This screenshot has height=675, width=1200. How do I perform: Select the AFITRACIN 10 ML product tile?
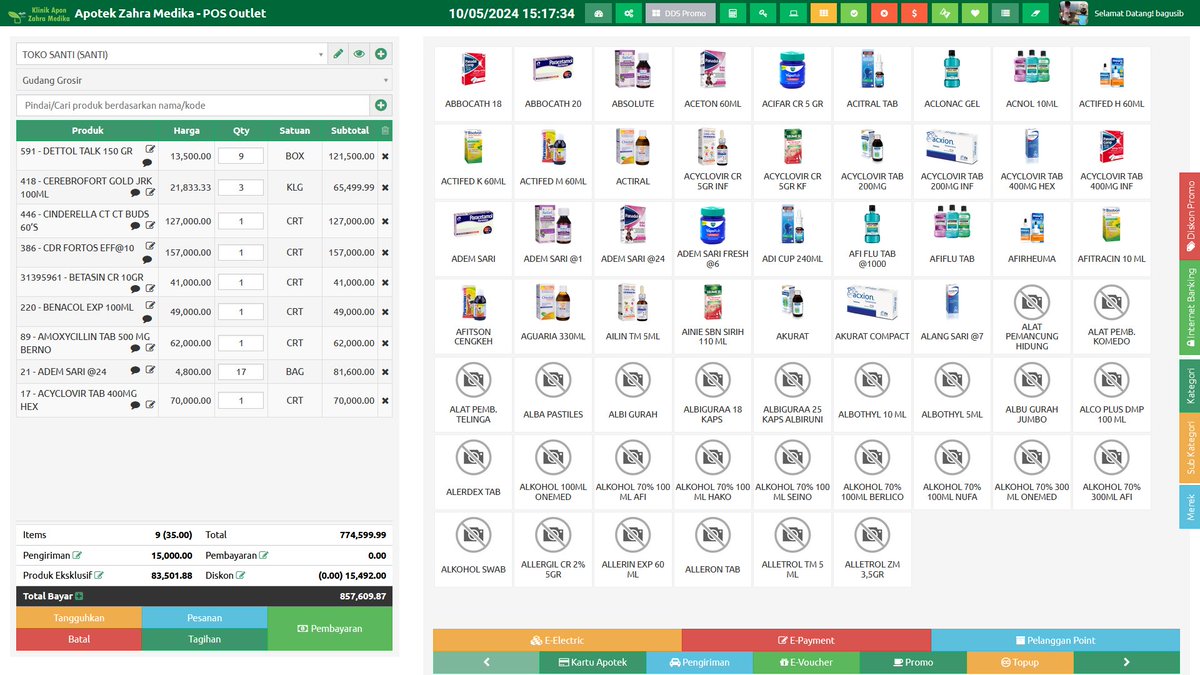(1111, 237)
